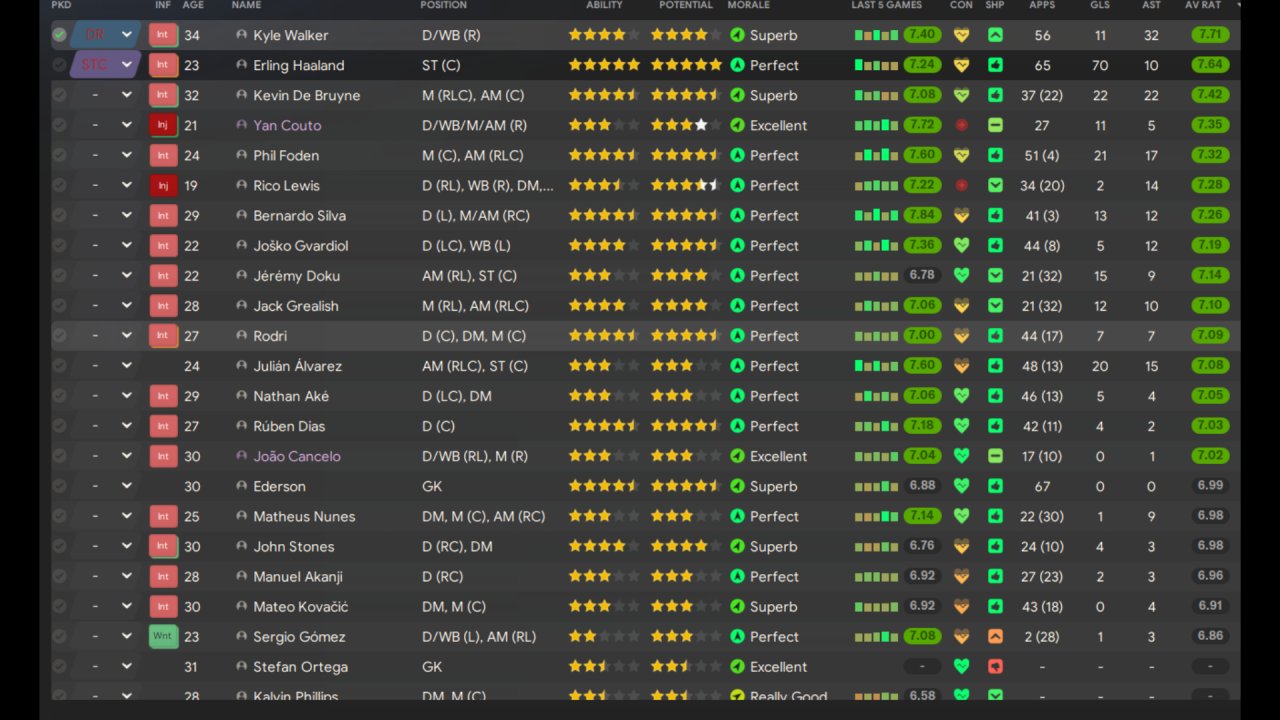
Task: Click Bernardo Silva's 7.84 last-games rating
Action: [x=922, y=215]
